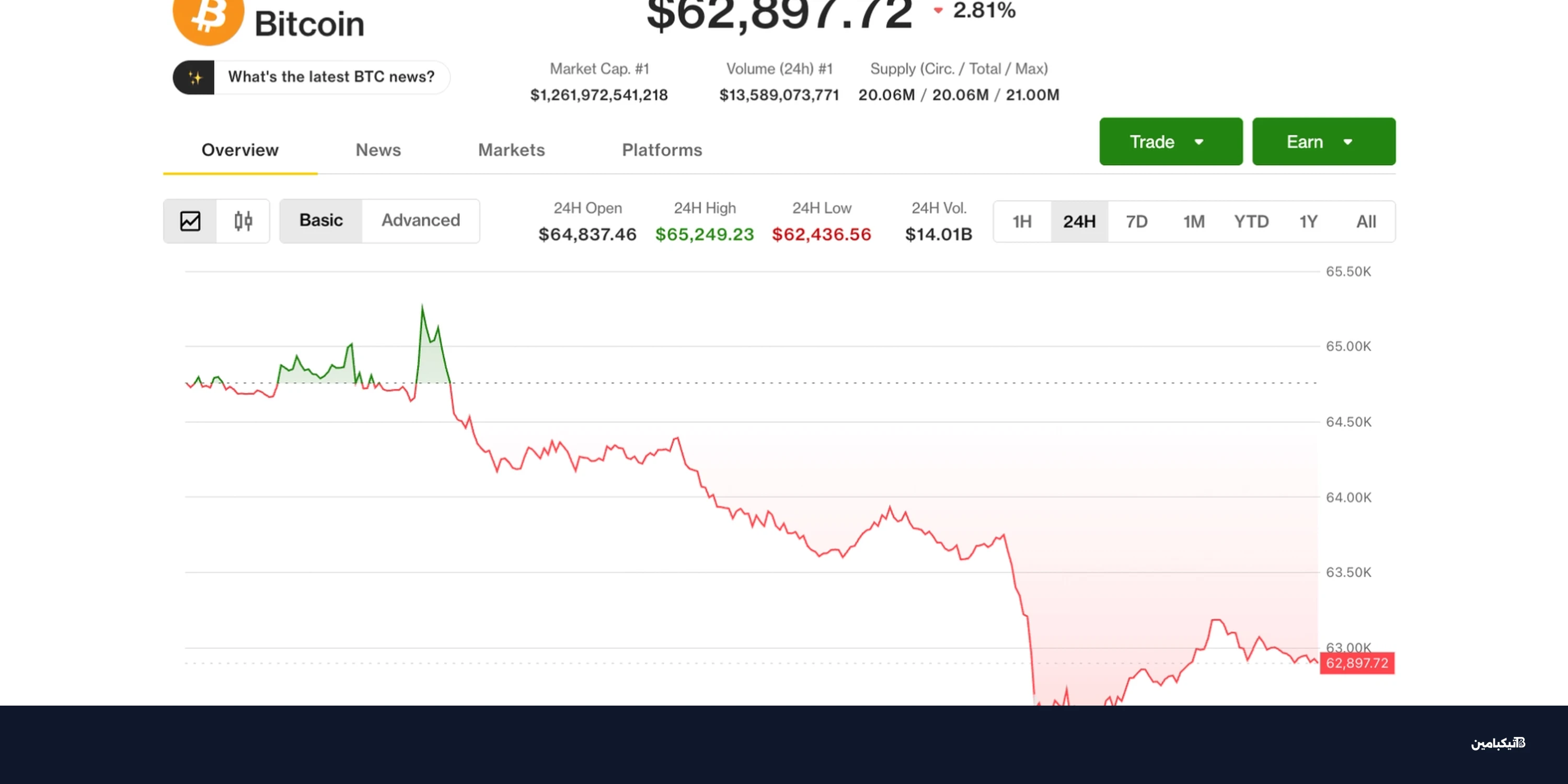Click the 24H Low value $62,436.56

821,234
